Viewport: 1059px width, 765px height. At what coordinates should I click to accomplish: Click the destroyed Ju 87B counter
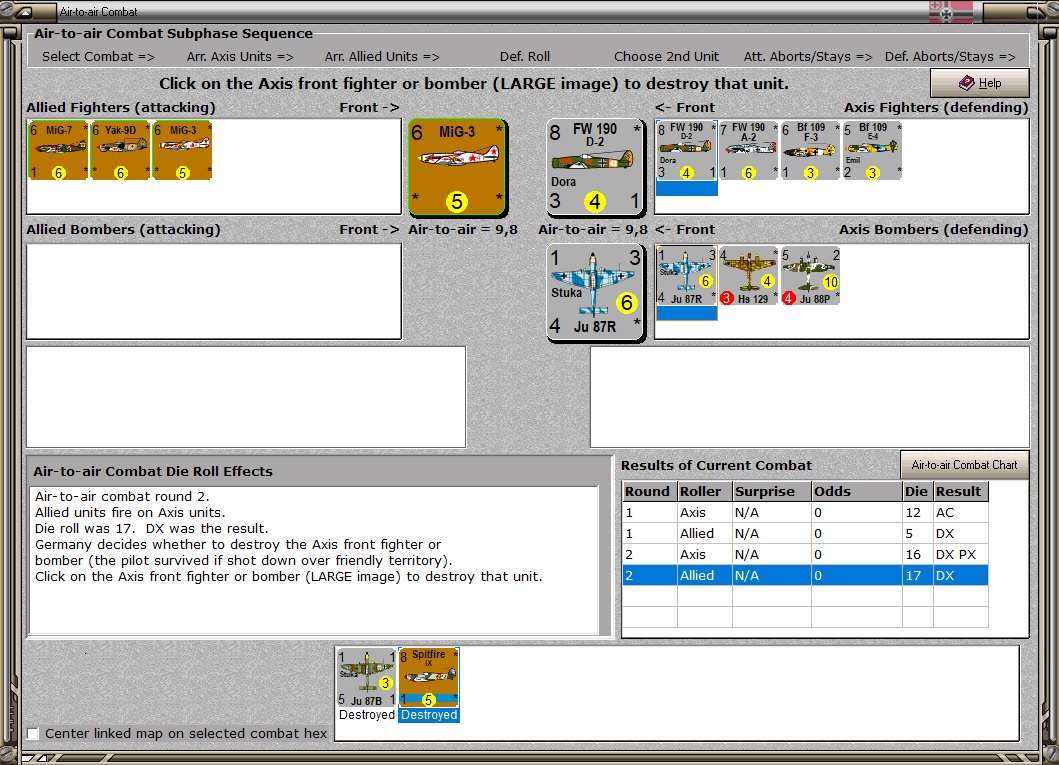[x=366, y=677]
